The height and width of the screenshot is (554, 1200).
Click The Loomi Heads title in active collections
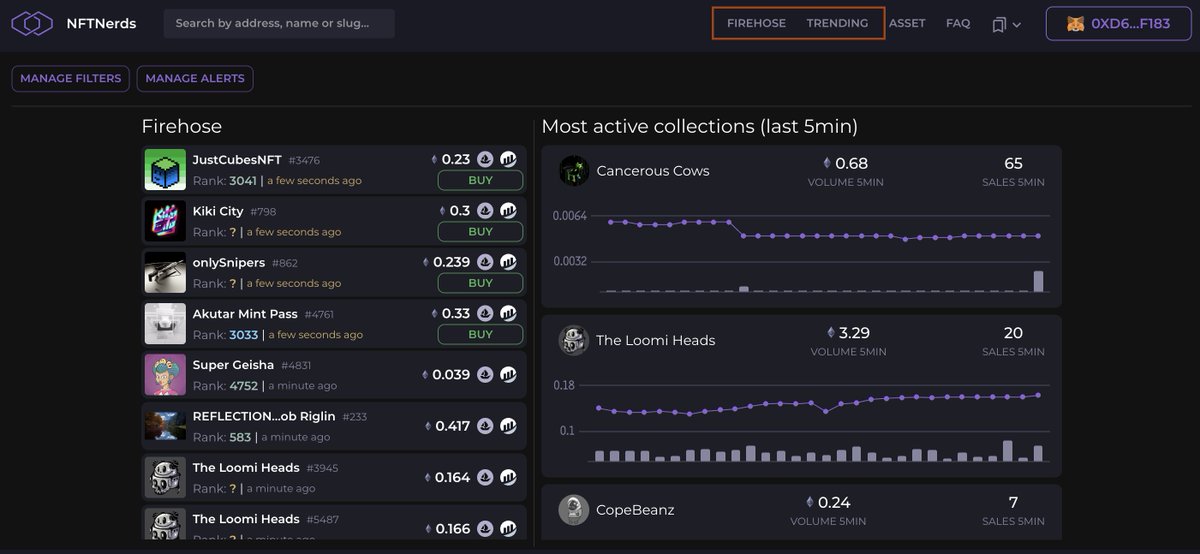[656, 340]
